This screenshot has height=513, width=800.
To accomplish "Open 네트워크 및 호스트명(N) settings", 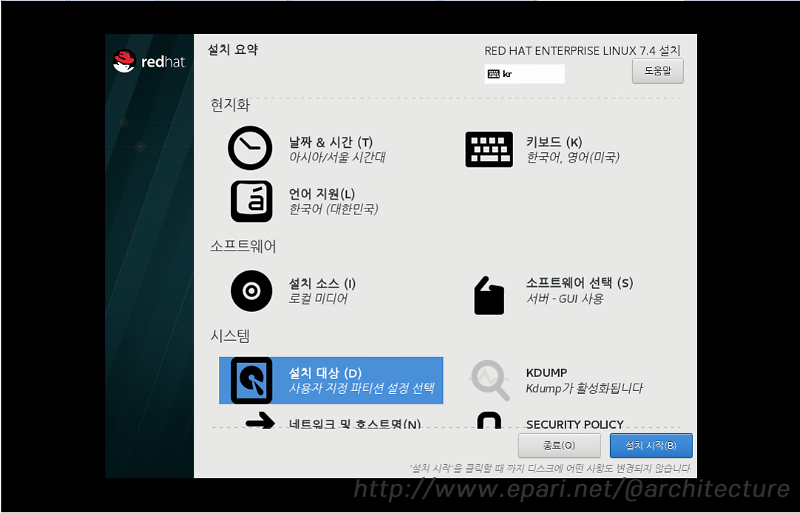I will pos(355,423).
